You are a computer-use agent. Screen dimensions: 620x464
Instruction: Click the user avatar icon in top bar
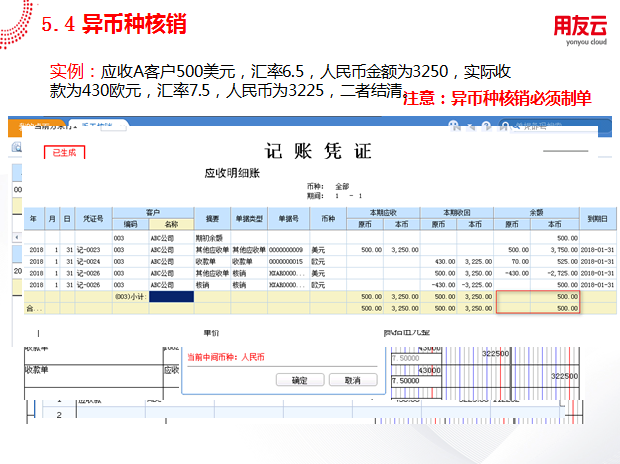tap(454, 126)
